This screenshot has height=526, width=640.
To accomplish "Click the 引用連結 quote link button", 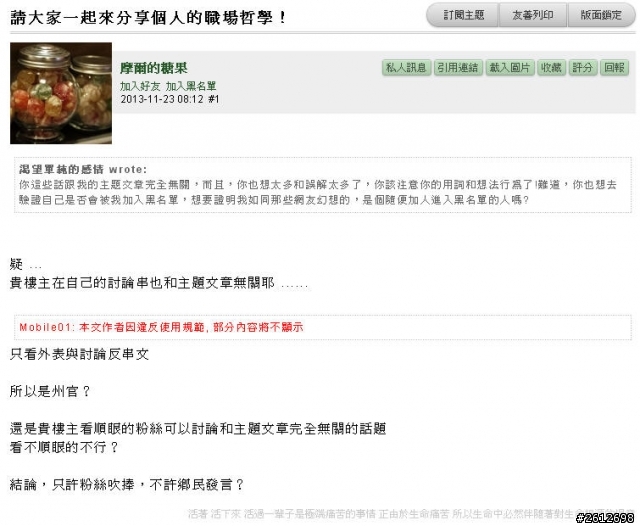I will click(x=458, y=67).
